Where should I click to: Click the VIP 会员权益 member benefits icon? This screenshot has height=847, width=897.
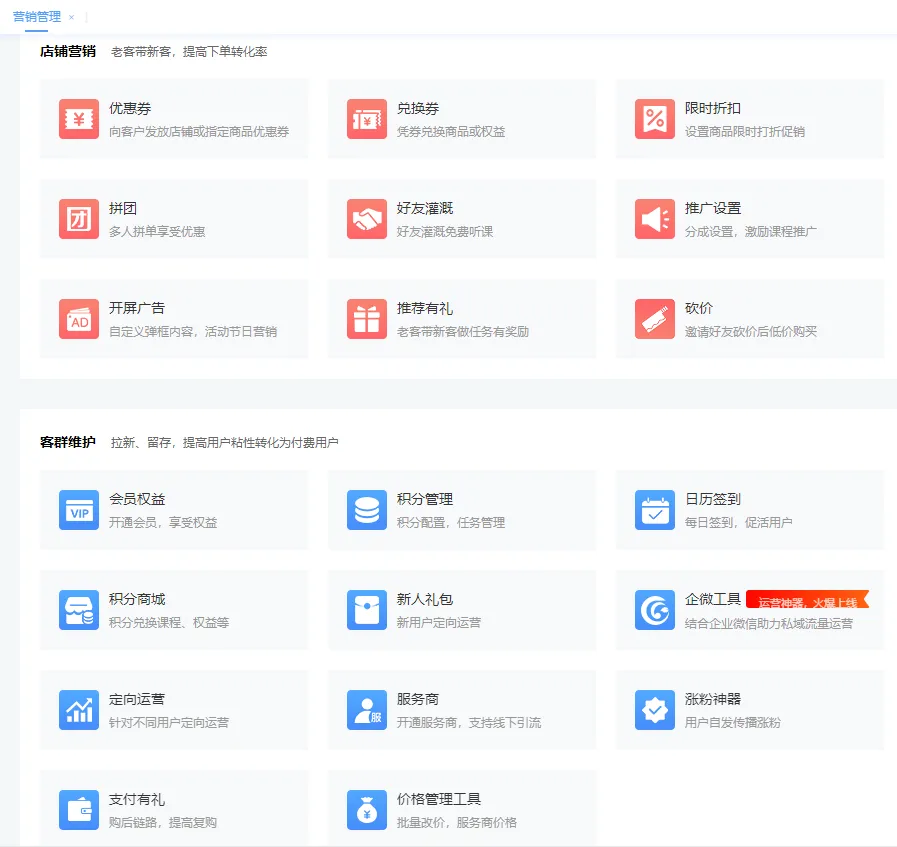79,510
